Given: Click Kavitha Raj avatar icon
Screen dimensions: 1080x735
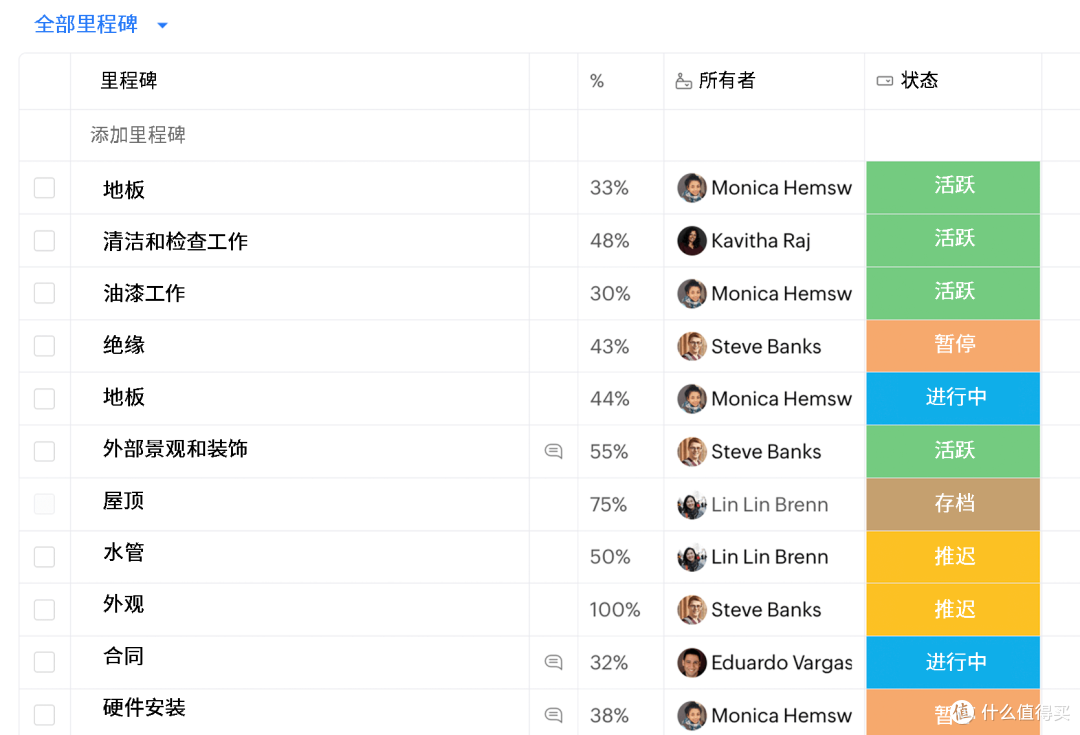Looking at the screenshot, I should 692,240.
